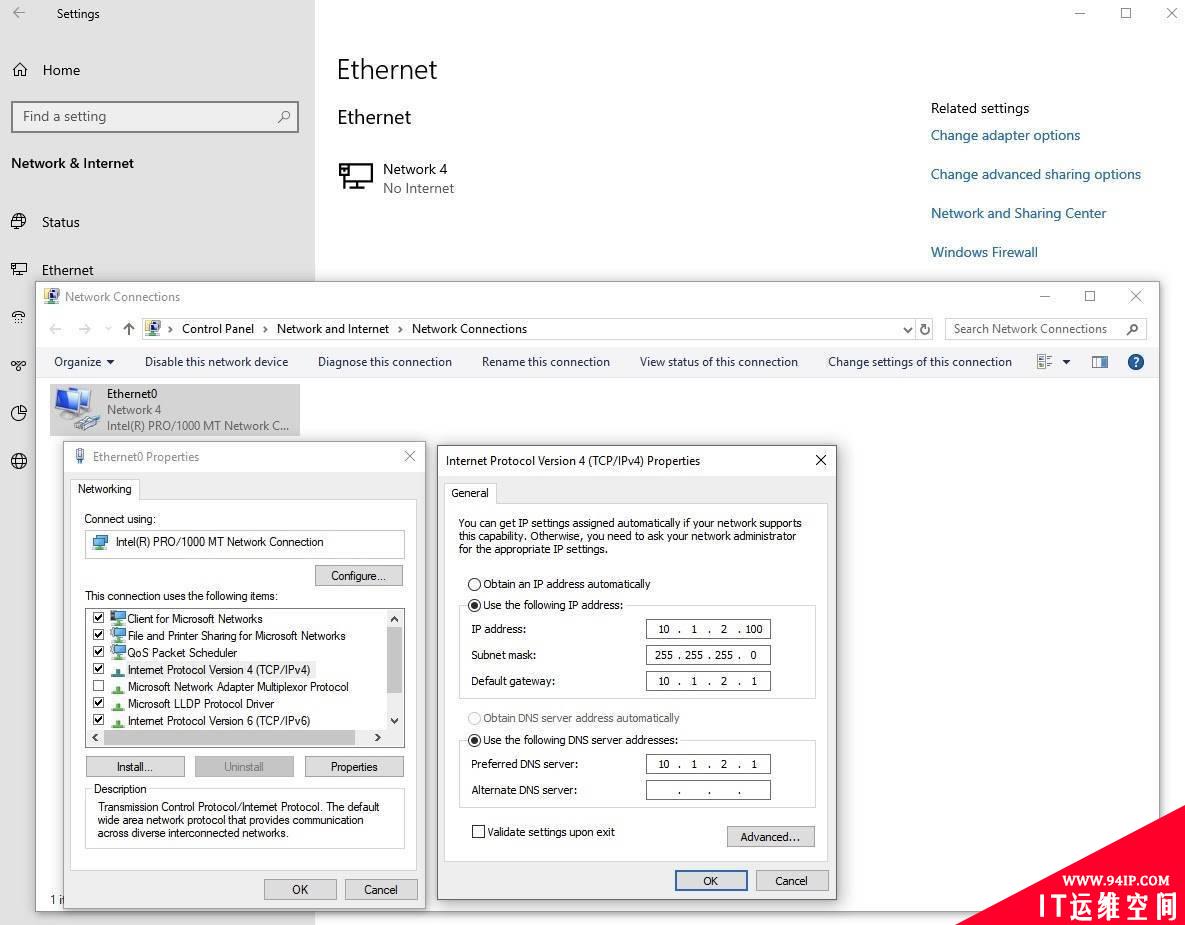Close the Ethernet0 Properties dialog
The image size is (1185, 925).
[410, 456]
